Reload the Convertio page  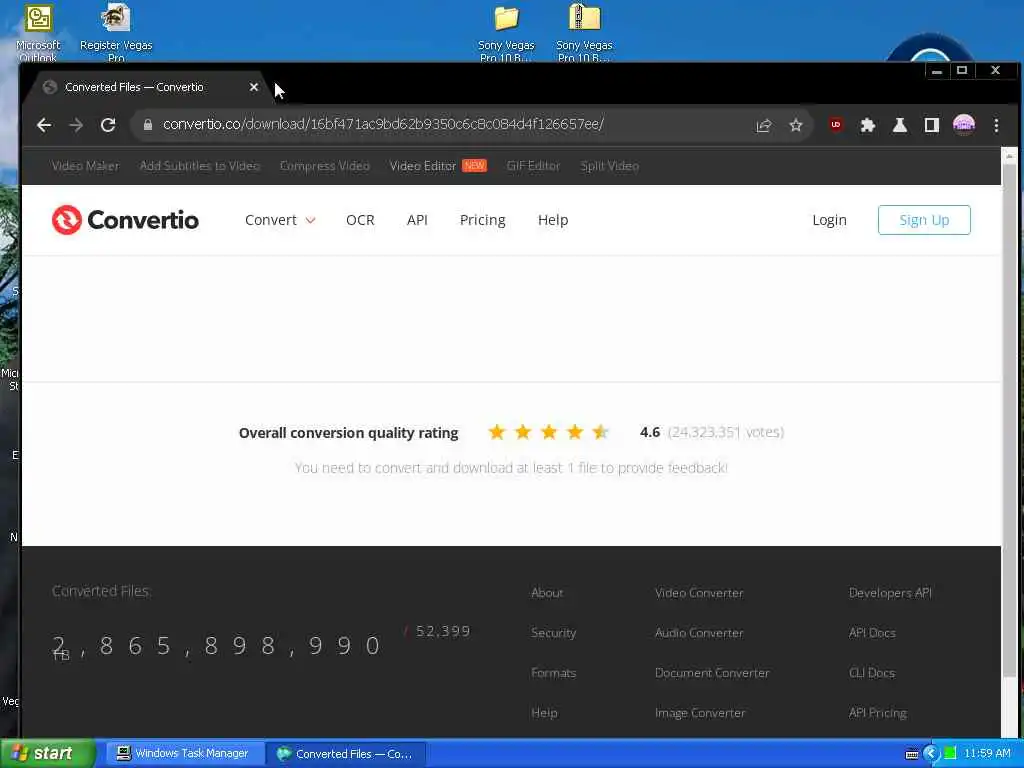click(108, 125)
